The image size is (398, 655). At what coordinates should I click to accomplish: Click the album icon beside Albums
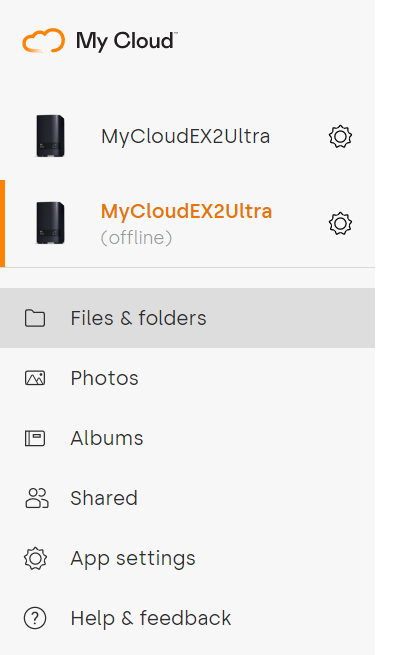point(35,438)
